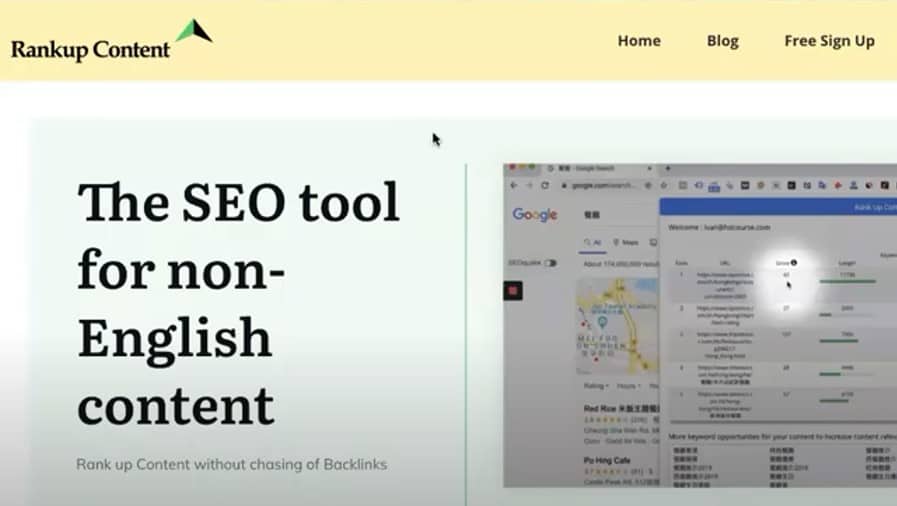Click the red square sidebar icon
Viewport: 897px width, 506px height.
tap(515, 291)
